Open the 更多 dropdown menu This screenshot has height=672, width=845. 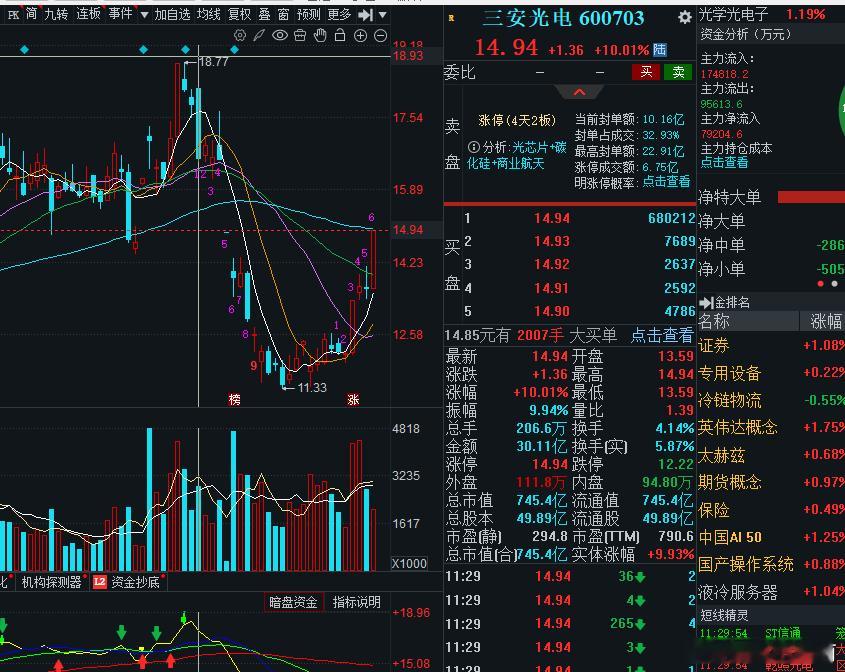337,14
